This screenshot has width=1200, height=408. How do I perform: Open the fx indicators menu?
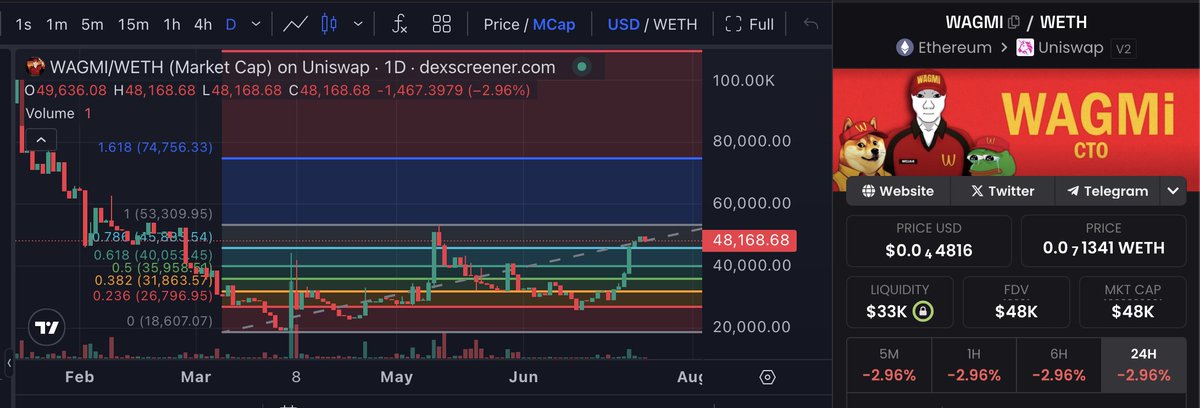[x=399, y=24]
